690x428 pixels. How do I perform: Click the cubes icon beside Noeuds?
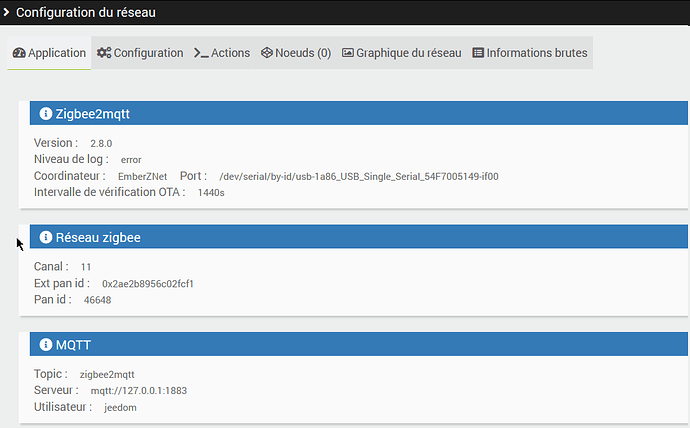point(267,53)
